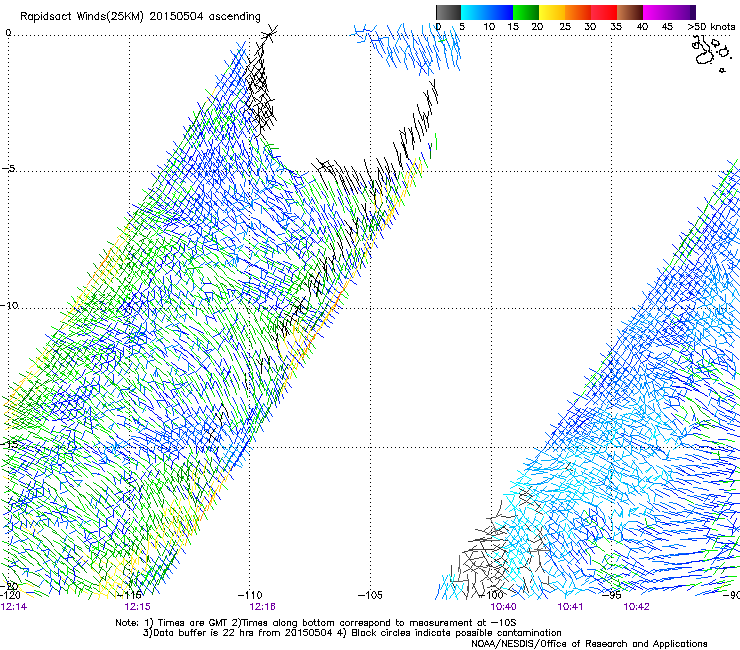Click the legend label '>50 knots'
Screen dimensions: 740x650
[711, 26]
